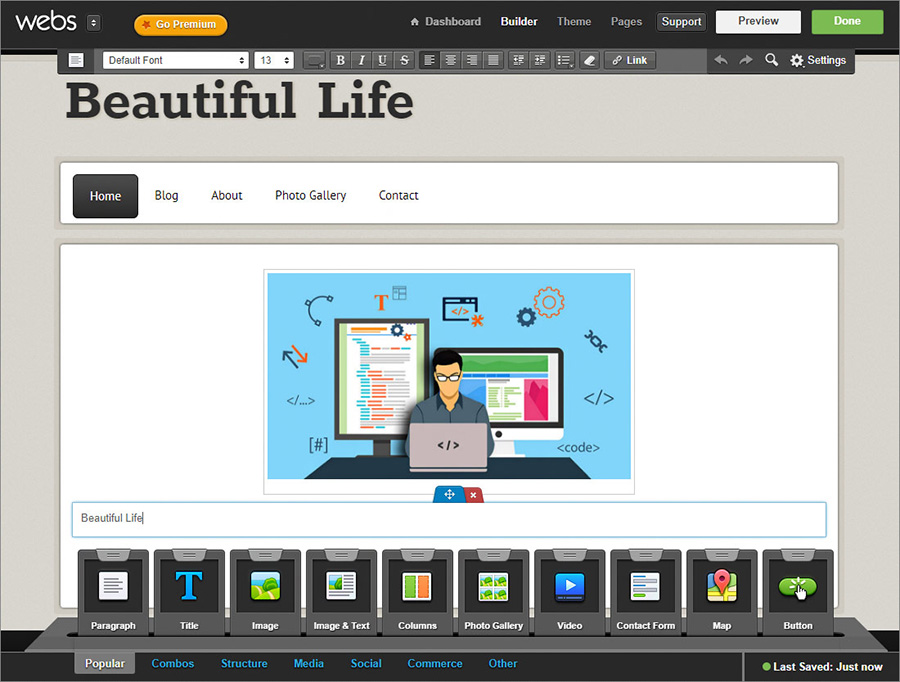This screenshot has width=900, height=682.
Task: Select the Blog navigation item
Action: [x=166, y=196]
